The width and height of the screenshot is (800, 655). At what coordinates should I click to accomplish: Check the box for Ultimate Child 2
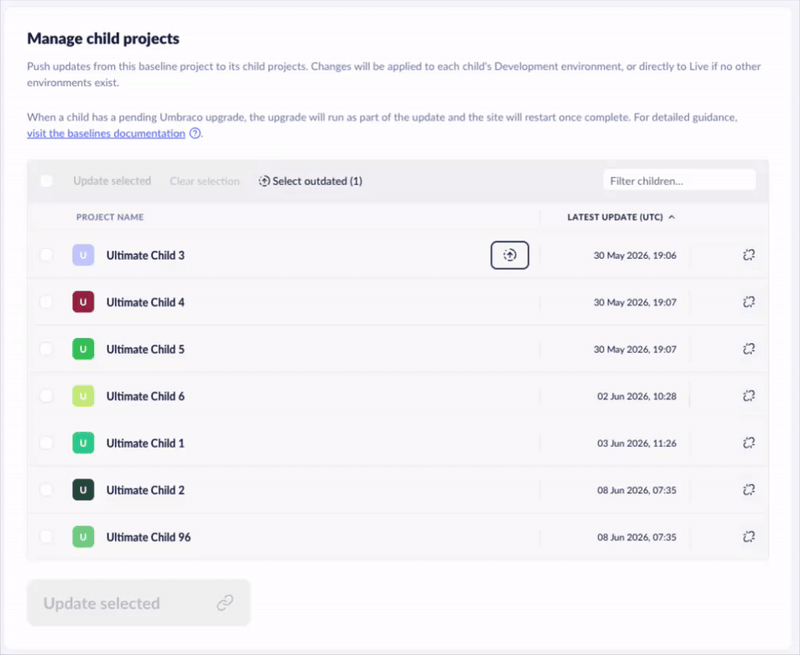[46, 489]
